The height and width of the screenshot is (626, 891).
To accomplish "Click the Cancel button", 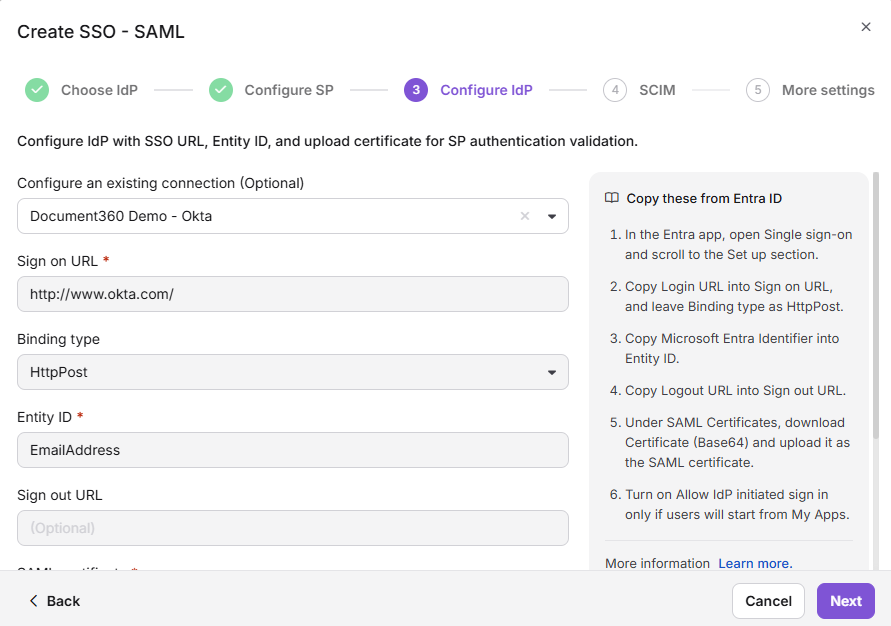I will click(x=768, y=601).
